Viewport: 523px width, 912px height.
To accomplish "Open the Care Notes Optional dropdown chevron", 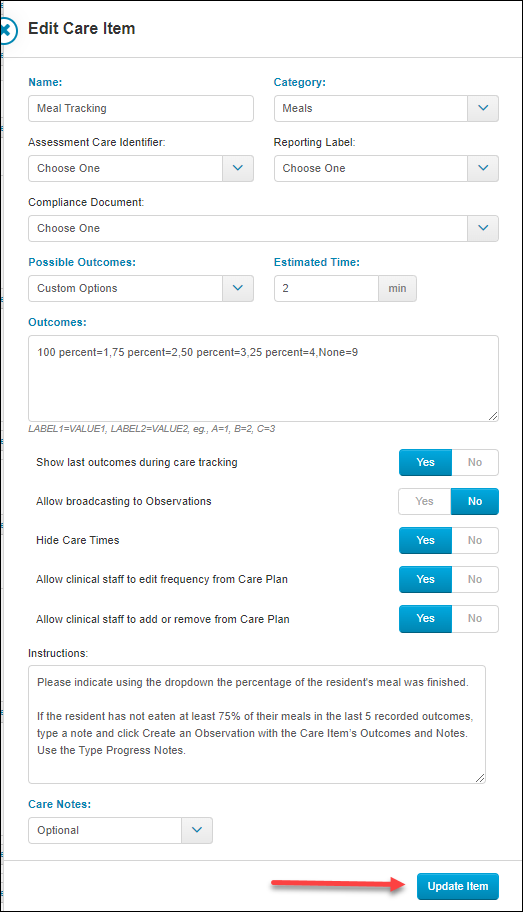I will (197, 830).
